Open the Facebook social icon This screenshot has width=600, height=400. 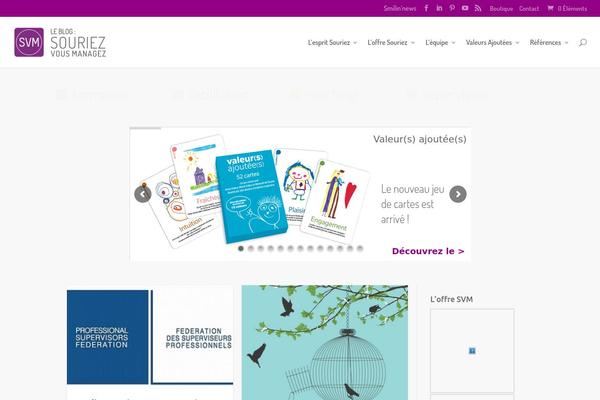pyautogui.click(x=426, y=8)
